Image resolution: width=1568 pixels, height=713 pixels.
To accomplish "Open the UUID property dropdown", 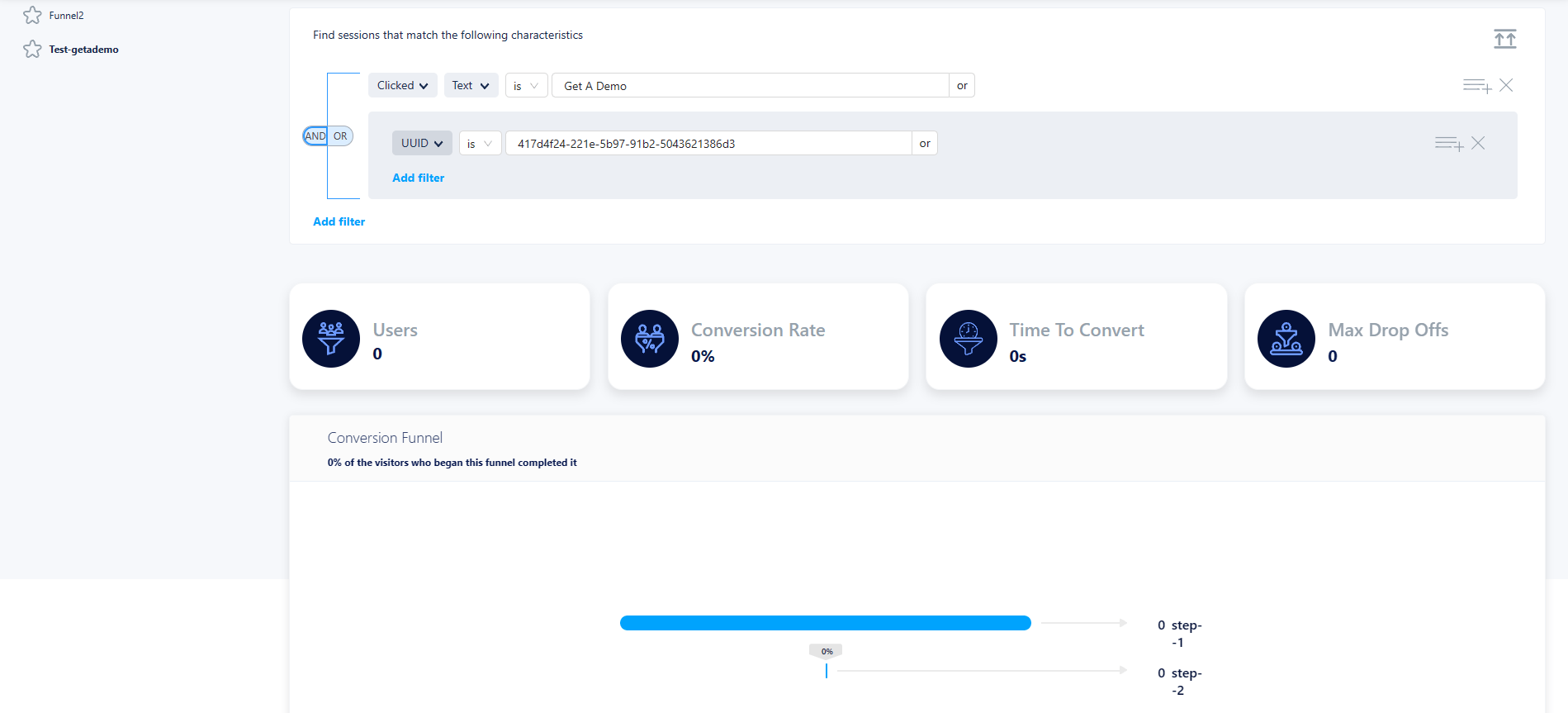I will pyautogui.click(x=422, y=144).
